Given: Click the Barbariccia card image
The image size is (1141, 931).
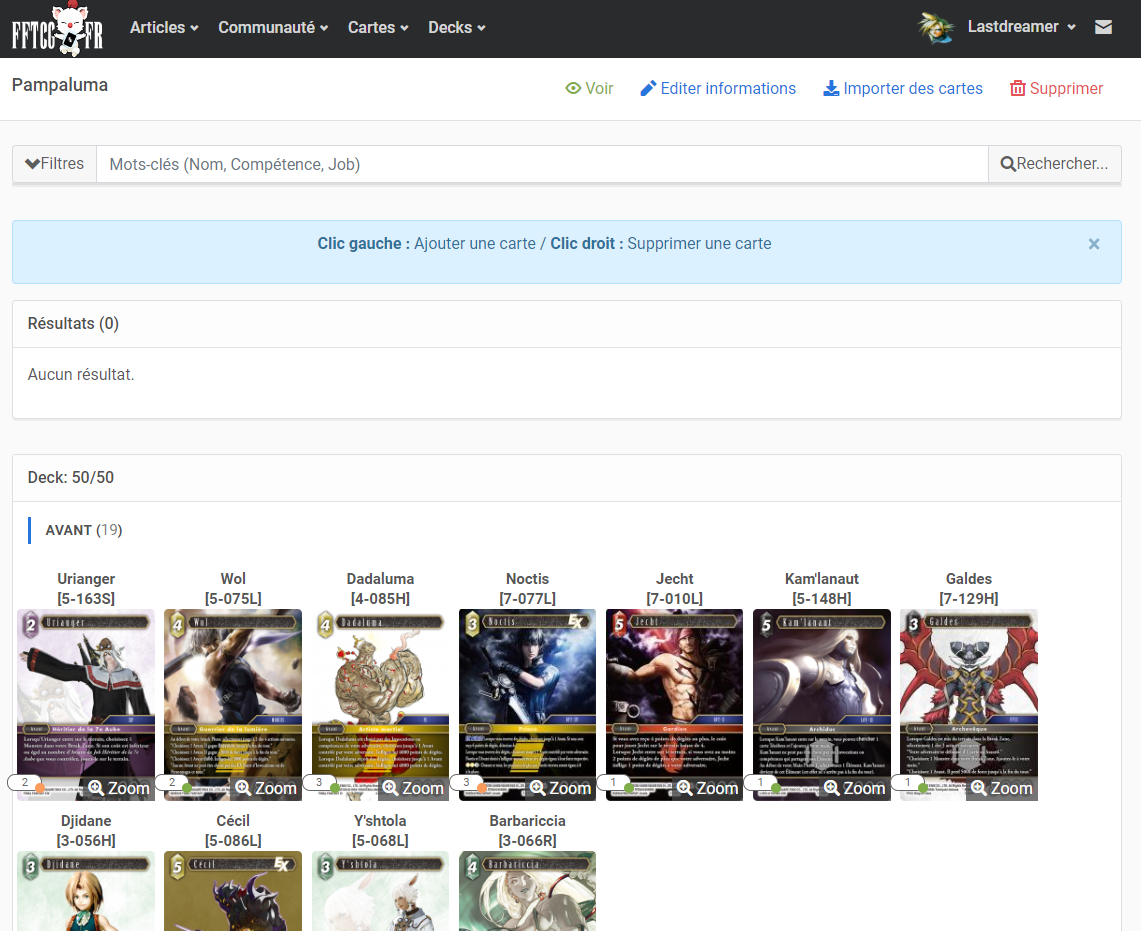Looking at the screenshot, I should (528, 891).
